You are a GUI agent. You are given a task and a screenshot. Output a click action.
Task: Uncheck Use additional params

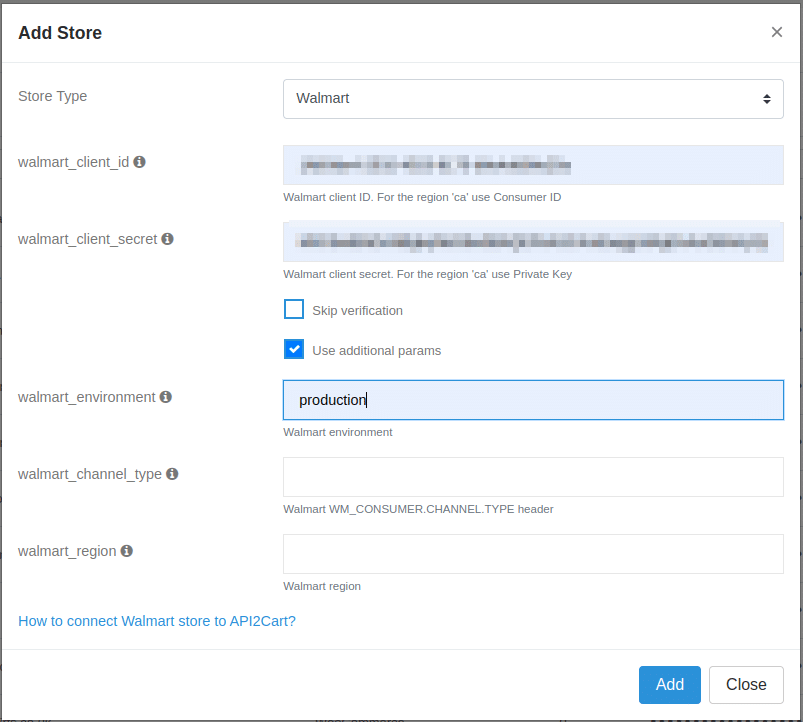tap(294, 348)
